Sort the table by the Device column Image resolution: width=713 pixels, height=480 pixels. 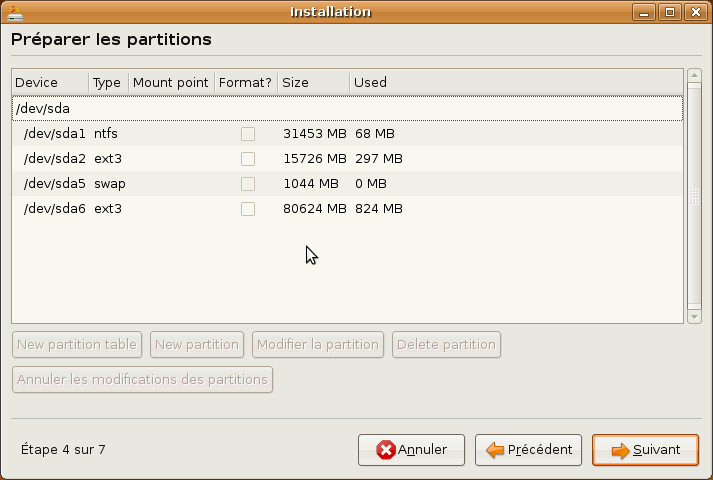[x=50, y=82]
